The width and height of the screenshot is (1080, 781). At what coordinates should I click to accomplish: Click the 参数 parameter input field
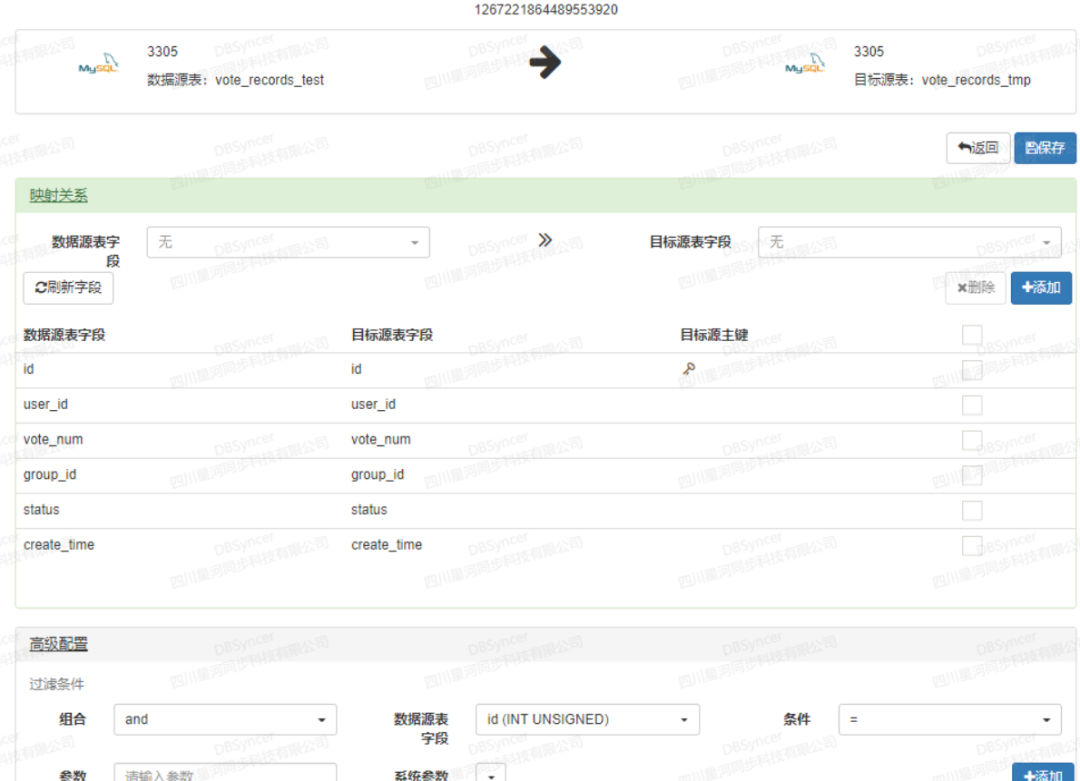tap(225, 772)
